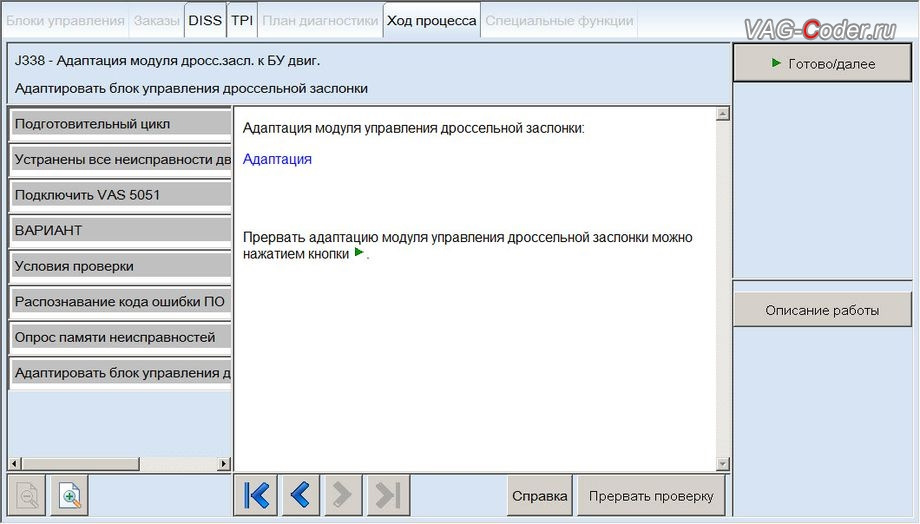The height and width of the screenshot is (524, 920).
Task: Click heading 'Адаптация модуля управления дроссельной заслонки:'
Action: point(414,128)
